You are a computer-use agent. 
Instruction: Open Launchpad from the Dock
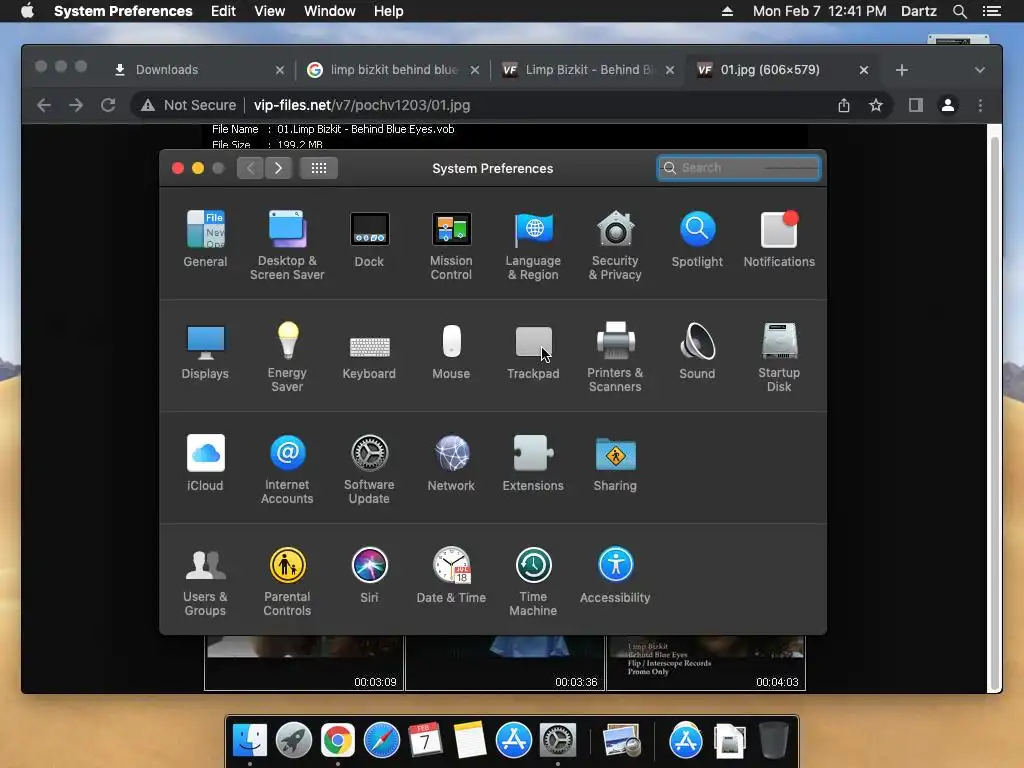coord(293,741)
